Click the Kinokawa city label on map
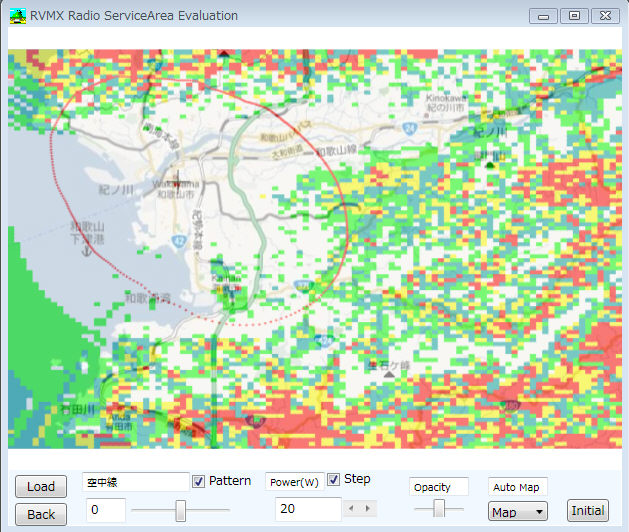The height and width of the screenshot is (532, 629). tap(448, 99)
